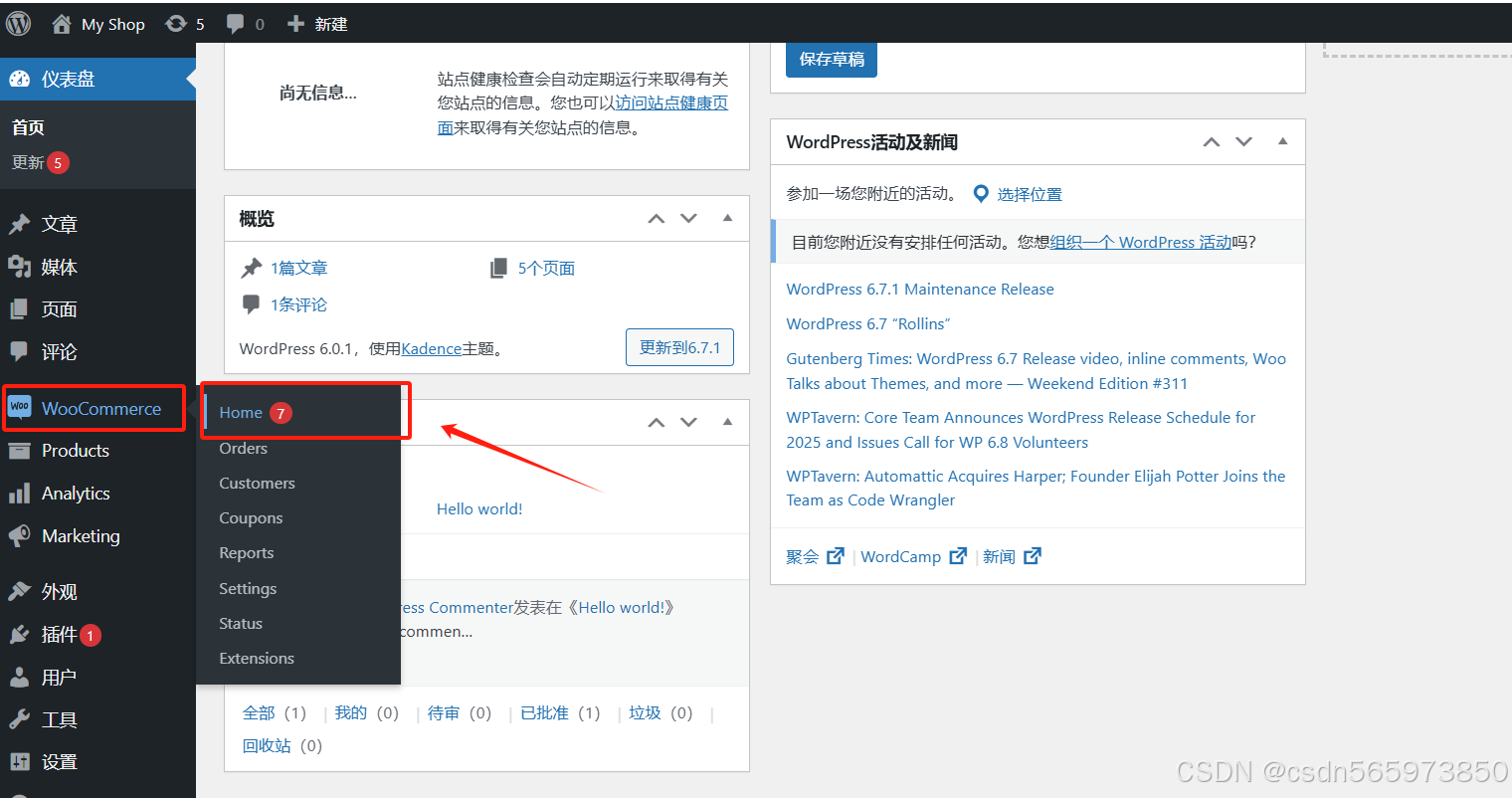Click the 设置 settings icon
1512x798 pixels.
pyautogui.click(x=20, y=762)
